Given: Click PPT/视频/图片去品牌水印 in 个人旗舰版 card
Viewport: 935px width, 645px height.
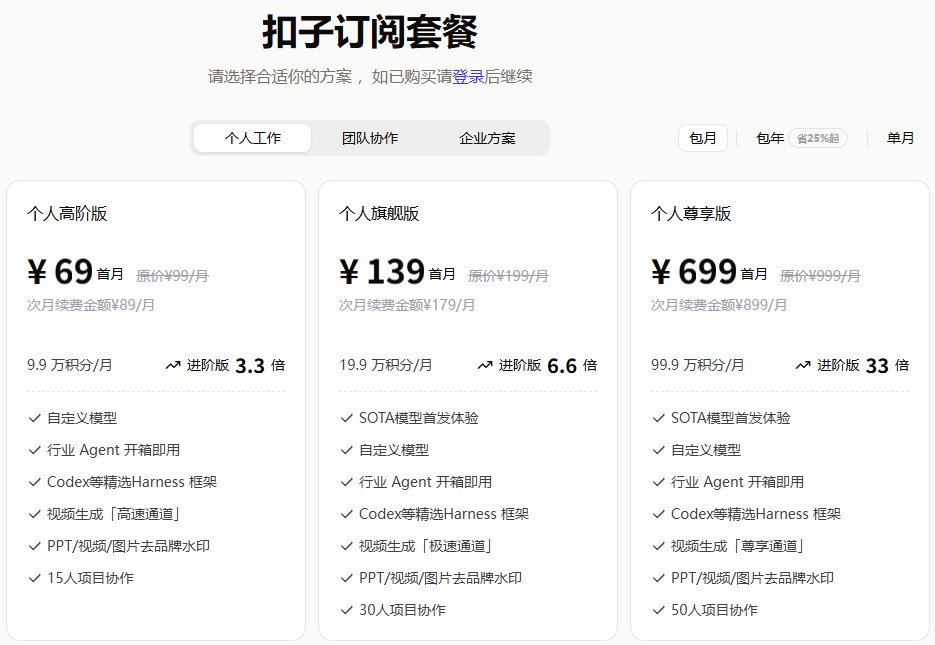Looking at the screenshot, I should 440,578.
